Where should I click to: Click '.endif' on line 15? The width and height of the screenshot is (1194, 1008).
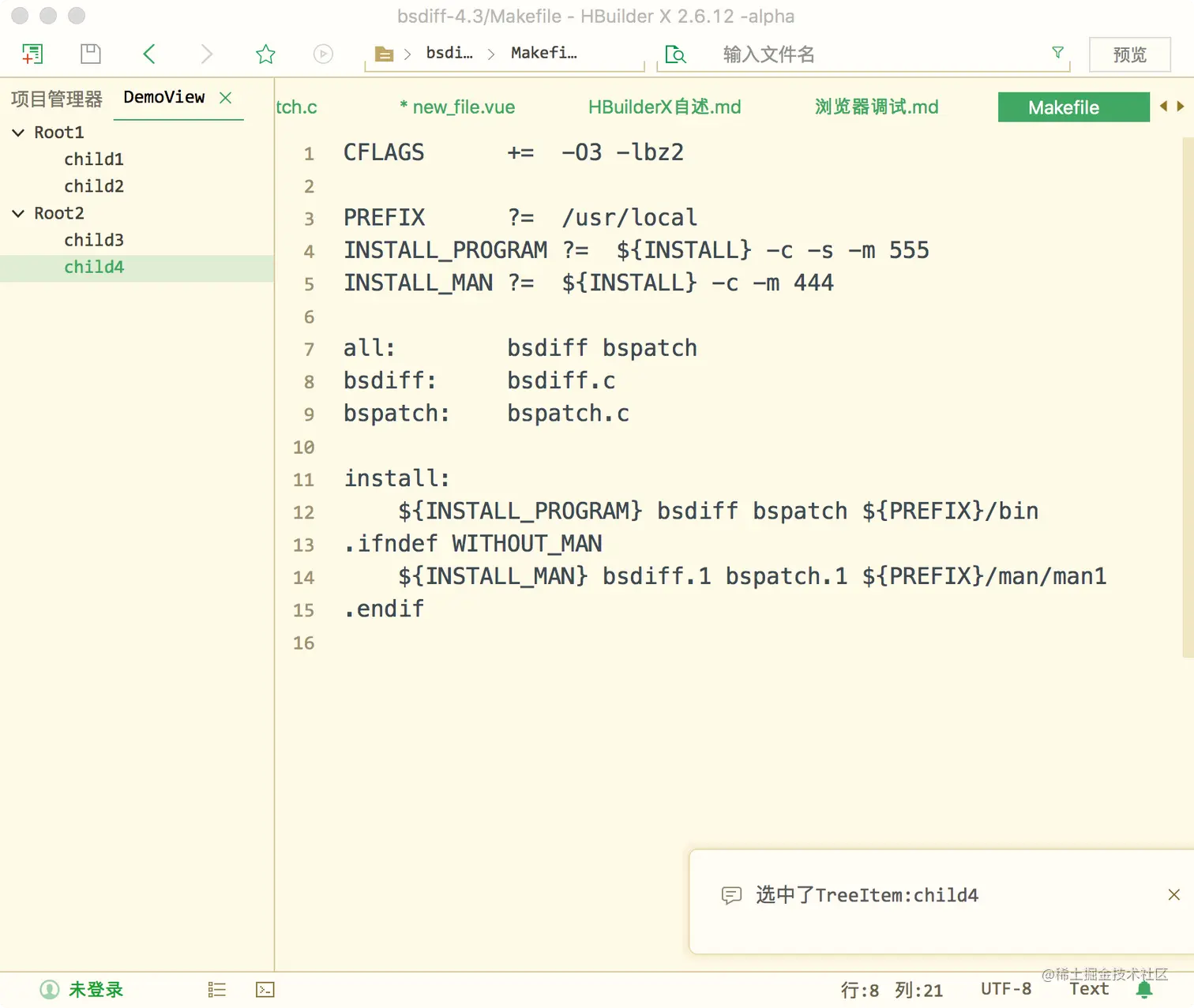coord(384,609)
